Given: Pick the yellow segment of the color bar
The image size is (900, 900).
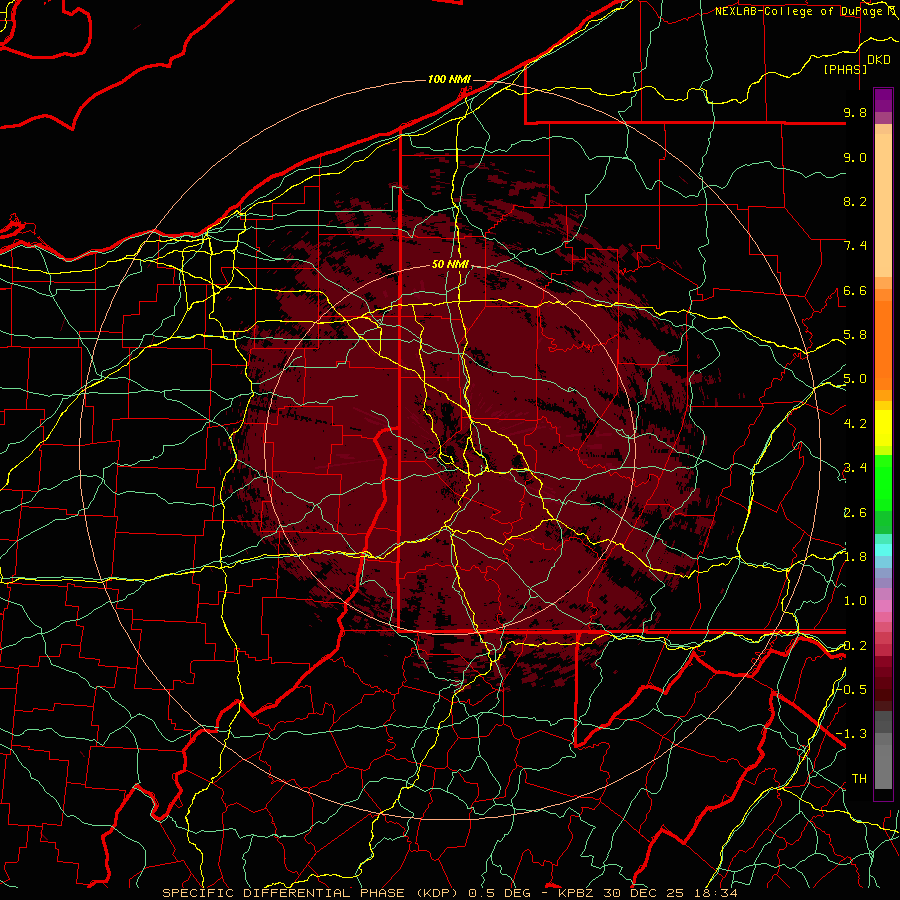Looking at the screenshot, I should 883,428.
